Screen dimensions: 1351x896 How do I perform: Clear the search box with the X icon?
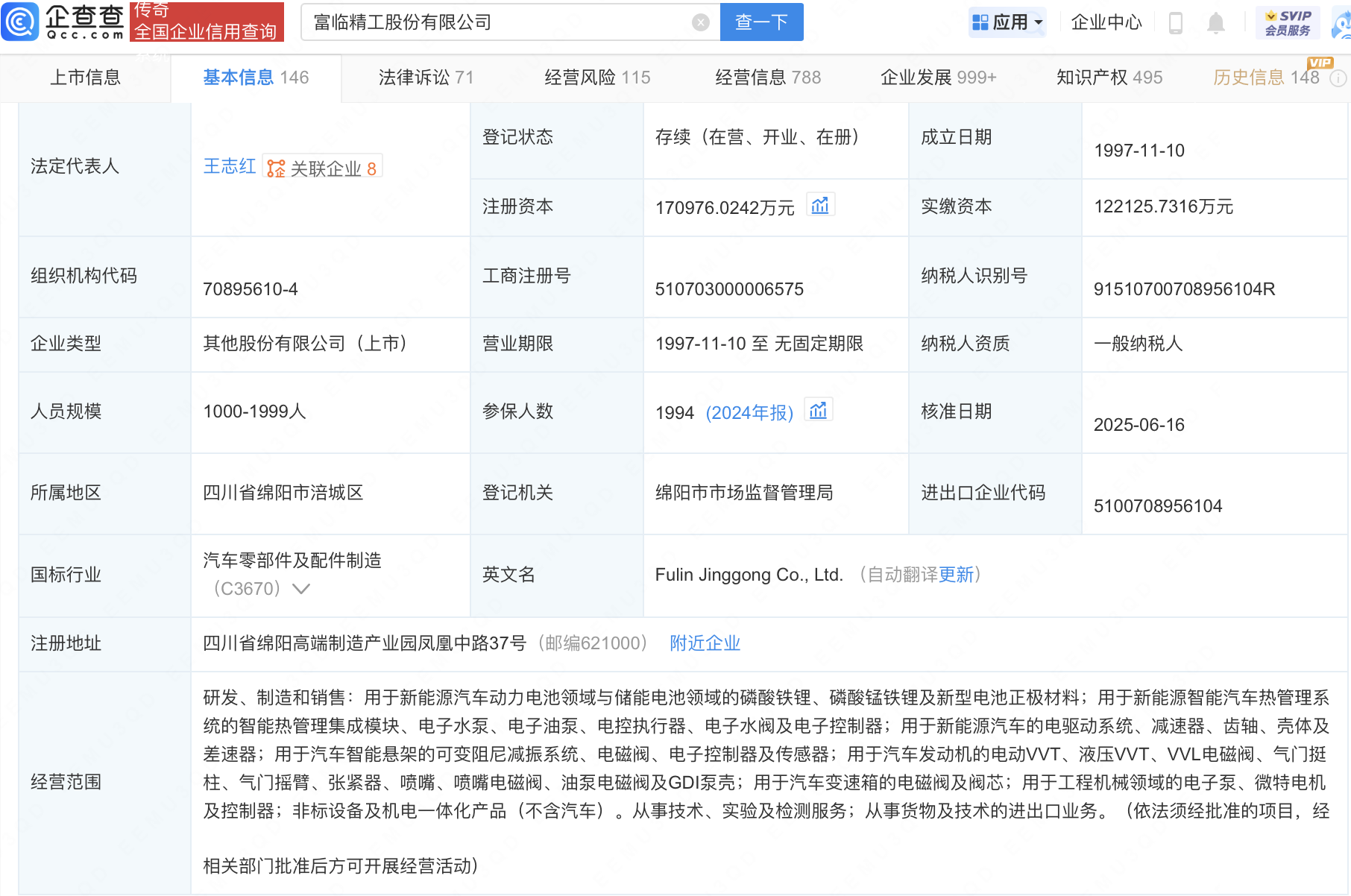click(x=700, y=22)
